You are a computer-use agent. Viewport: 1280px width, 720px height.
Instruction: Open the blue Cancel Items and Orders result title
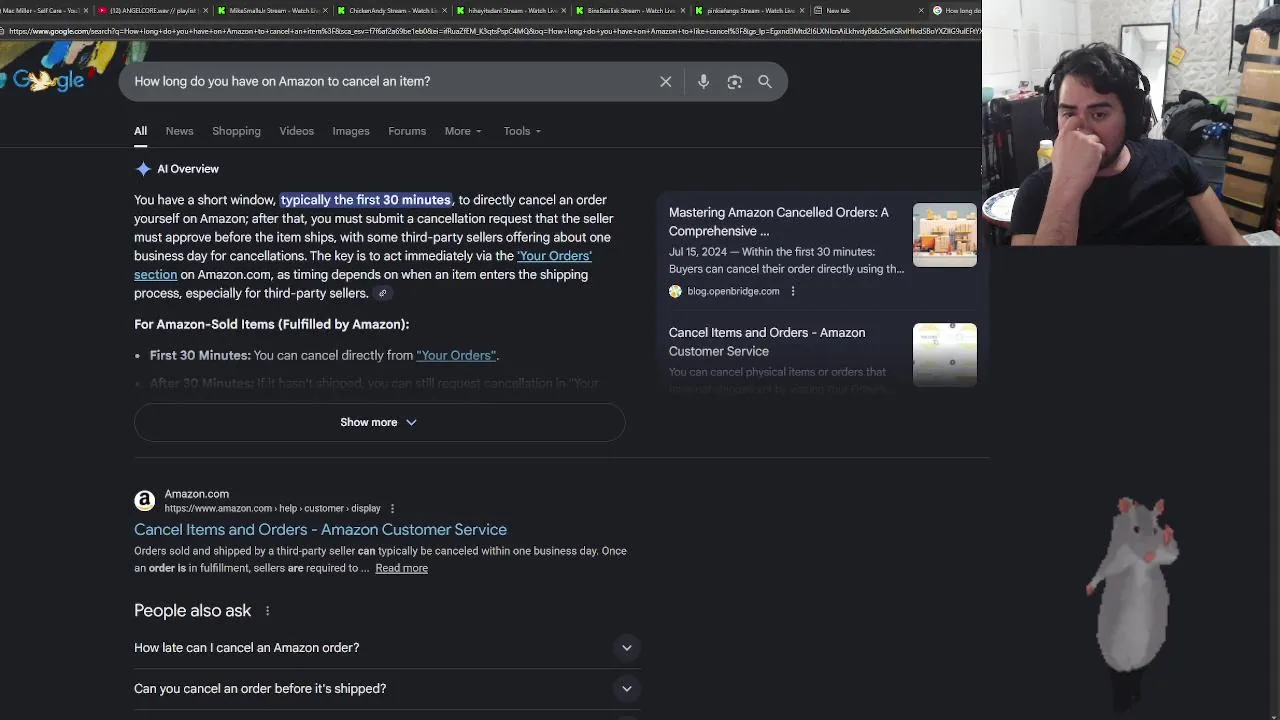coord(320,530)
